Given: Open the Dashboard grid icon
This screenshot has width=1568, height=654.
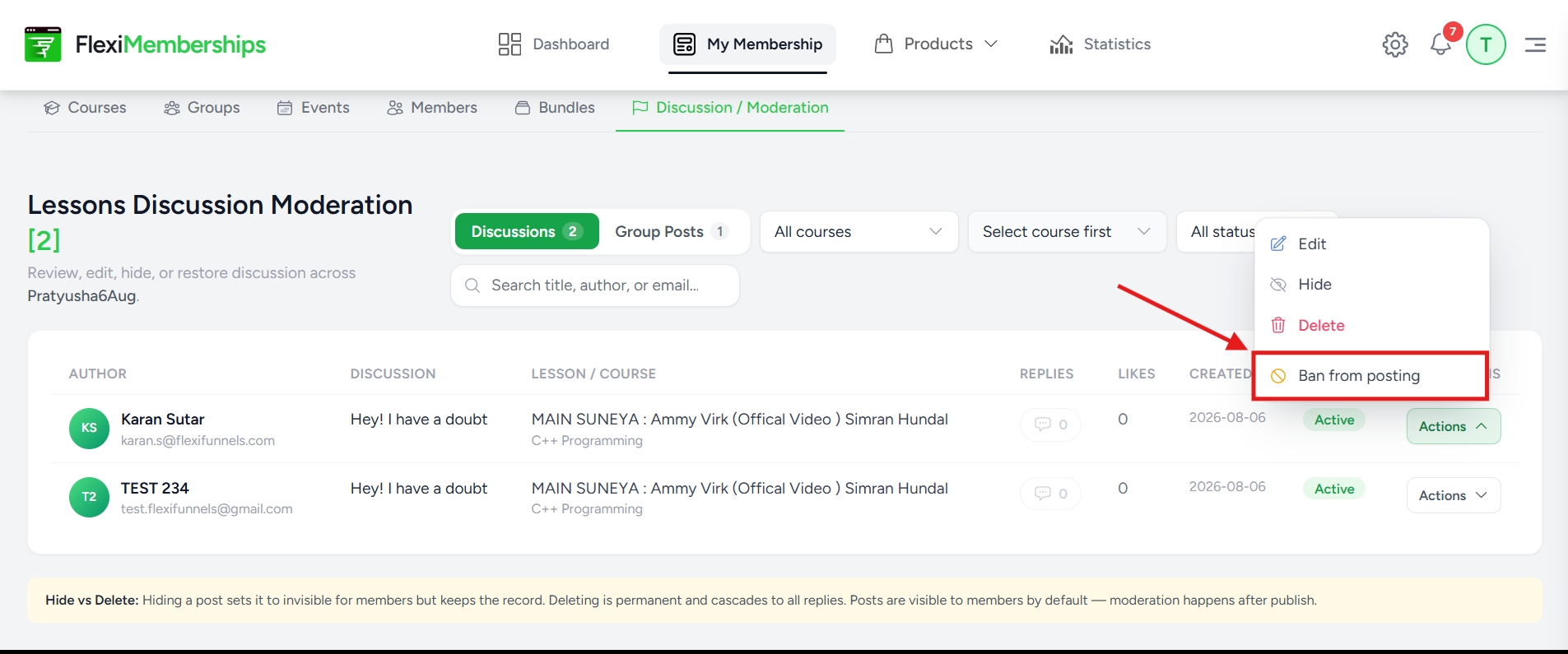Looking at the screenshot, I should tap(509, 44).
